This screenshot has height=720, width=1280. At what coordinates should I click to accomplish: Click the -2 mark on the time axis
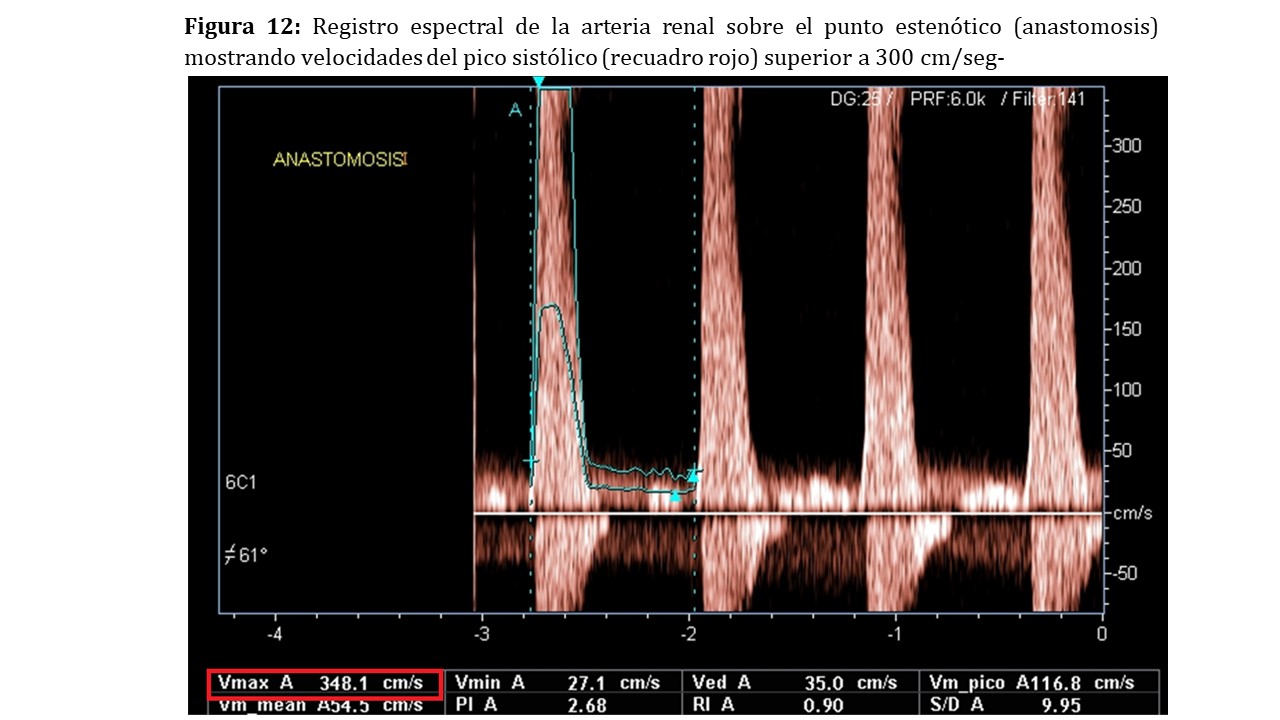point(689,635)
